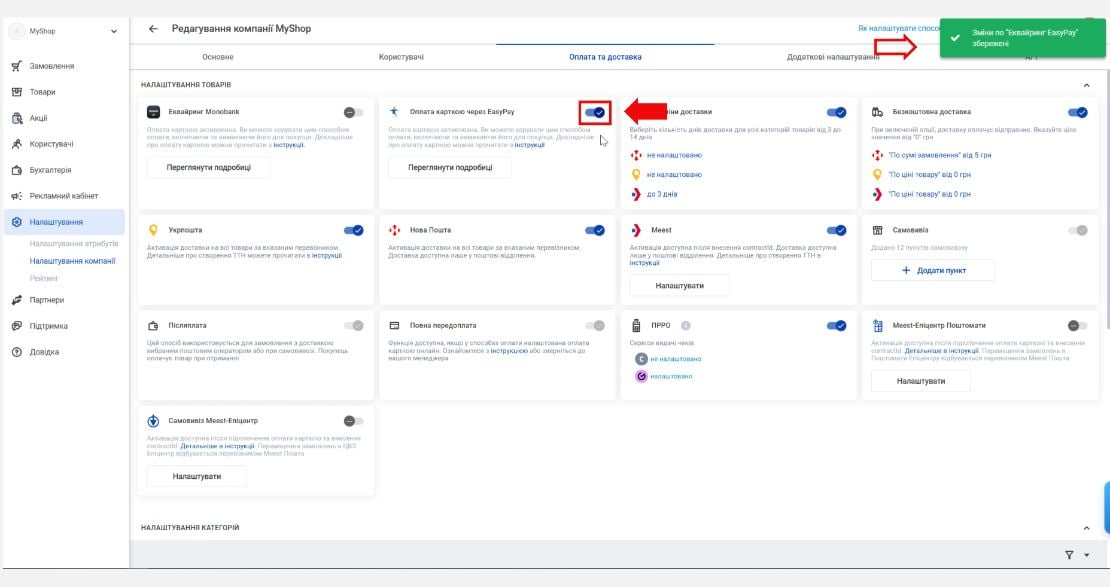Enable the Самовивіз Meest-Епіцентр toggle
Screen dimensions: 1110x587
coord(353,421)
